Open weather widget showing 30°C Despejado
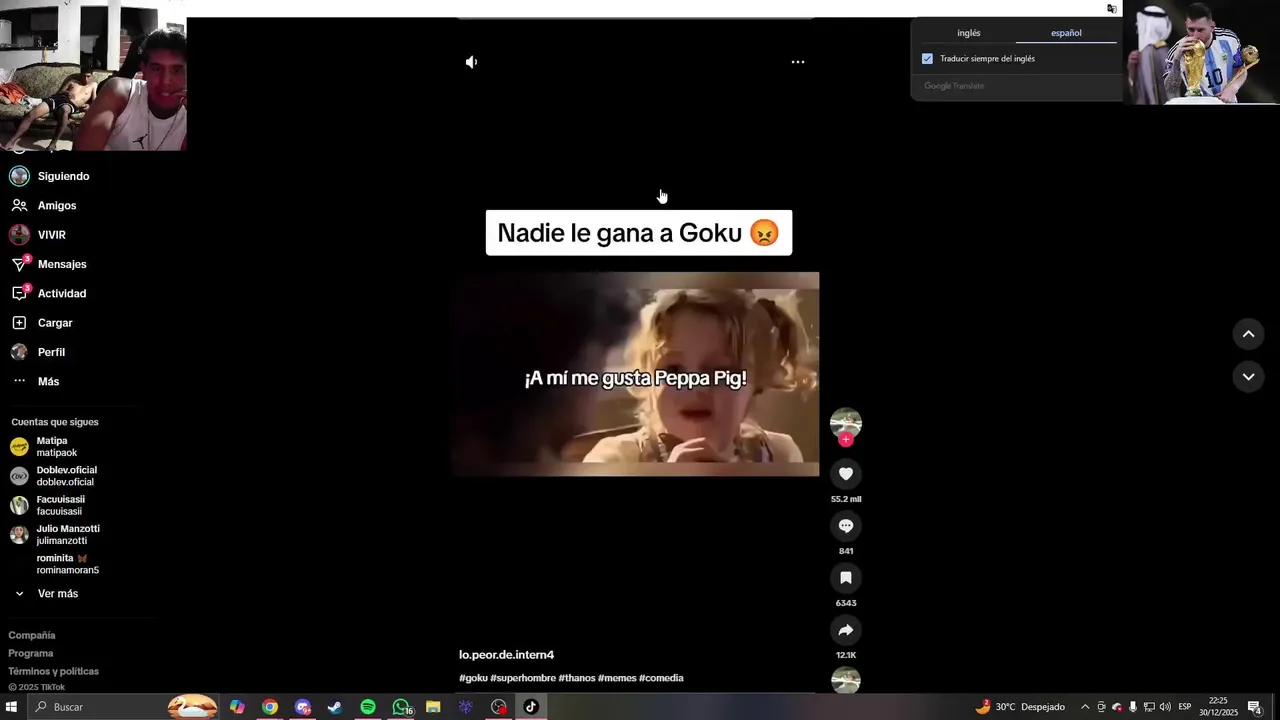Screen dimensions: 1280x720 [1020, 707]
